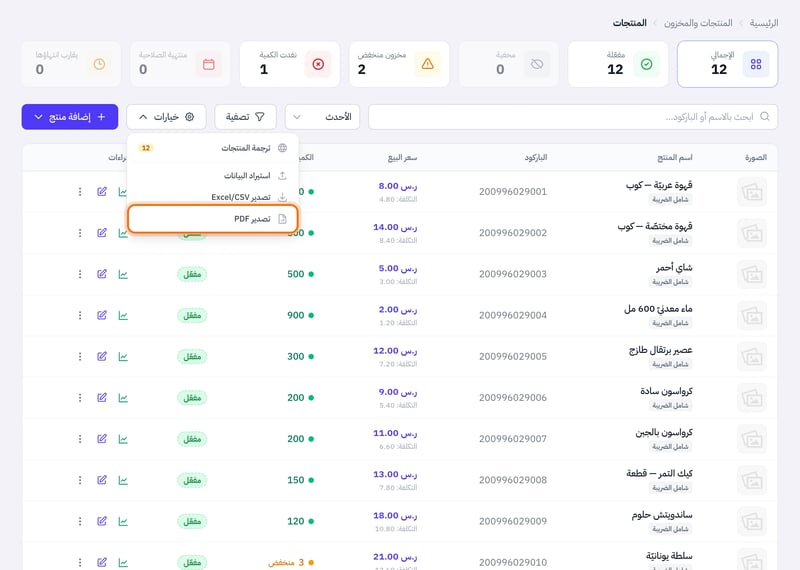Open more actions for قهوة مختصّة – كوب
Viewport: 800px width, 570px height.
point(80,233)
